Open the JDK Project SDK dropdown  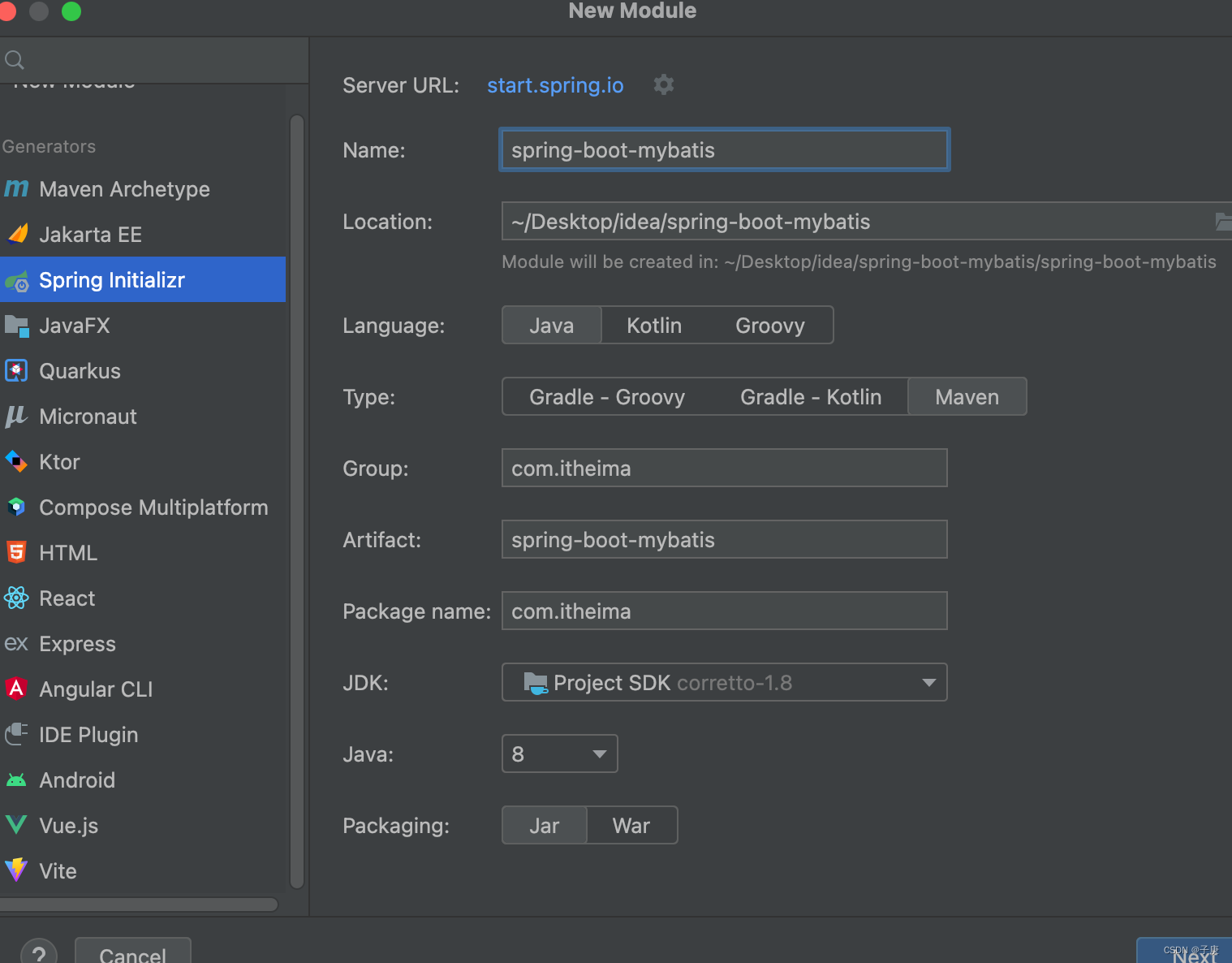[725, 683]
